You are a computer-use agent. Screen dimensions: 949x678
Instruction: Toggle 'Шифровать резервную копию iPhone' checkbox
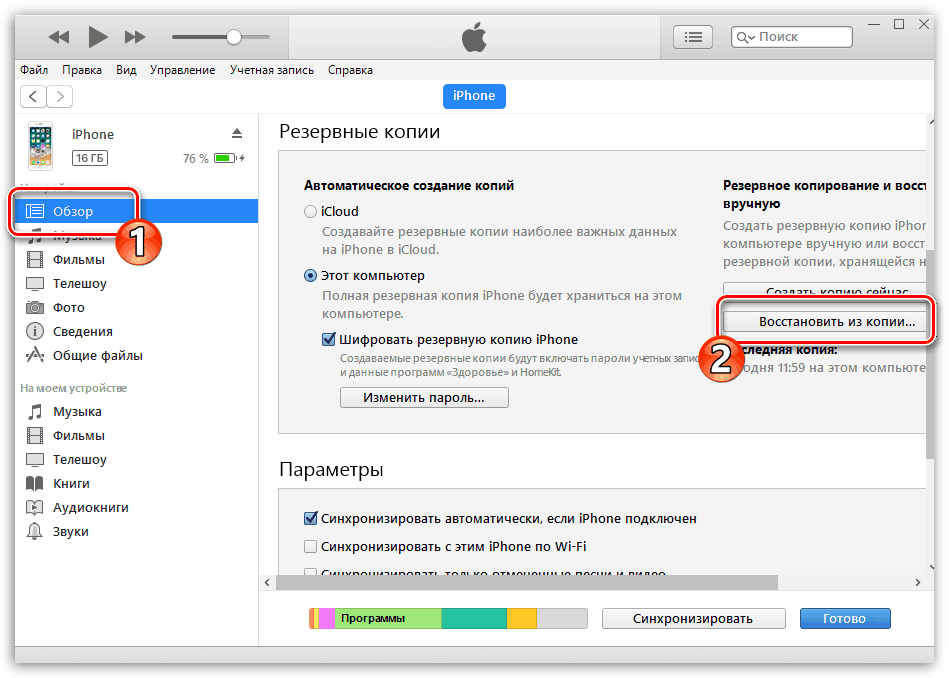[329, 340]
